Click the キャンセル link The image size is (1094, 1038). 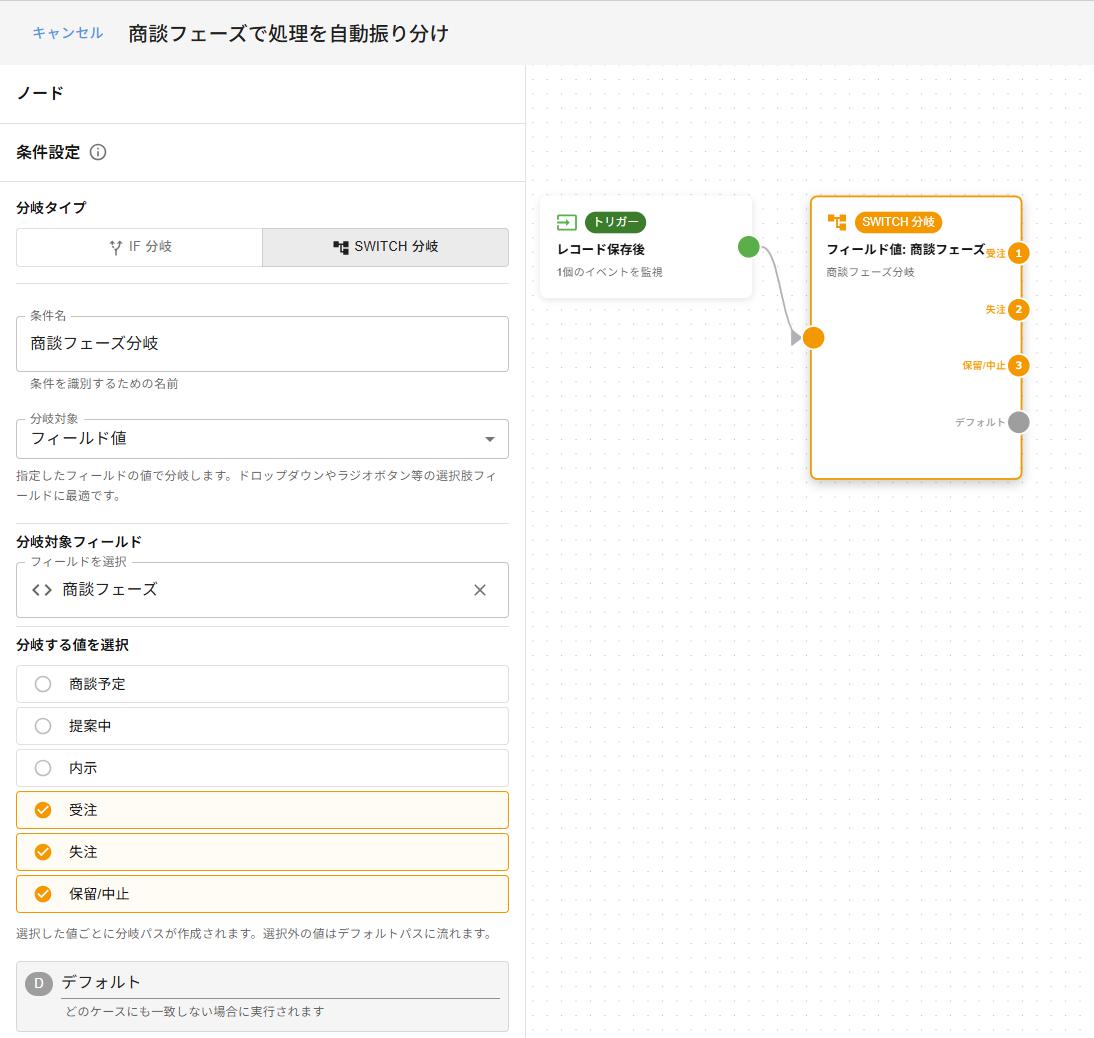(x=67, y=33)
